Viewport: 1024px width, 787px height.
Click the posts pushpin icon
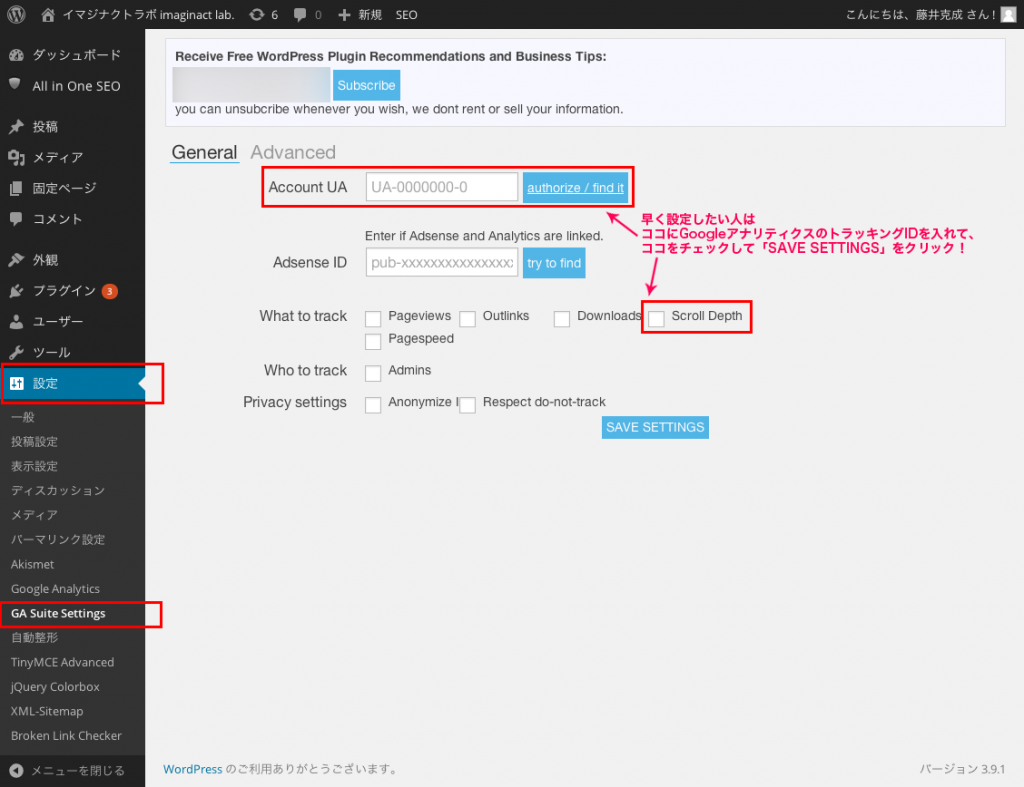click(16, 126)
